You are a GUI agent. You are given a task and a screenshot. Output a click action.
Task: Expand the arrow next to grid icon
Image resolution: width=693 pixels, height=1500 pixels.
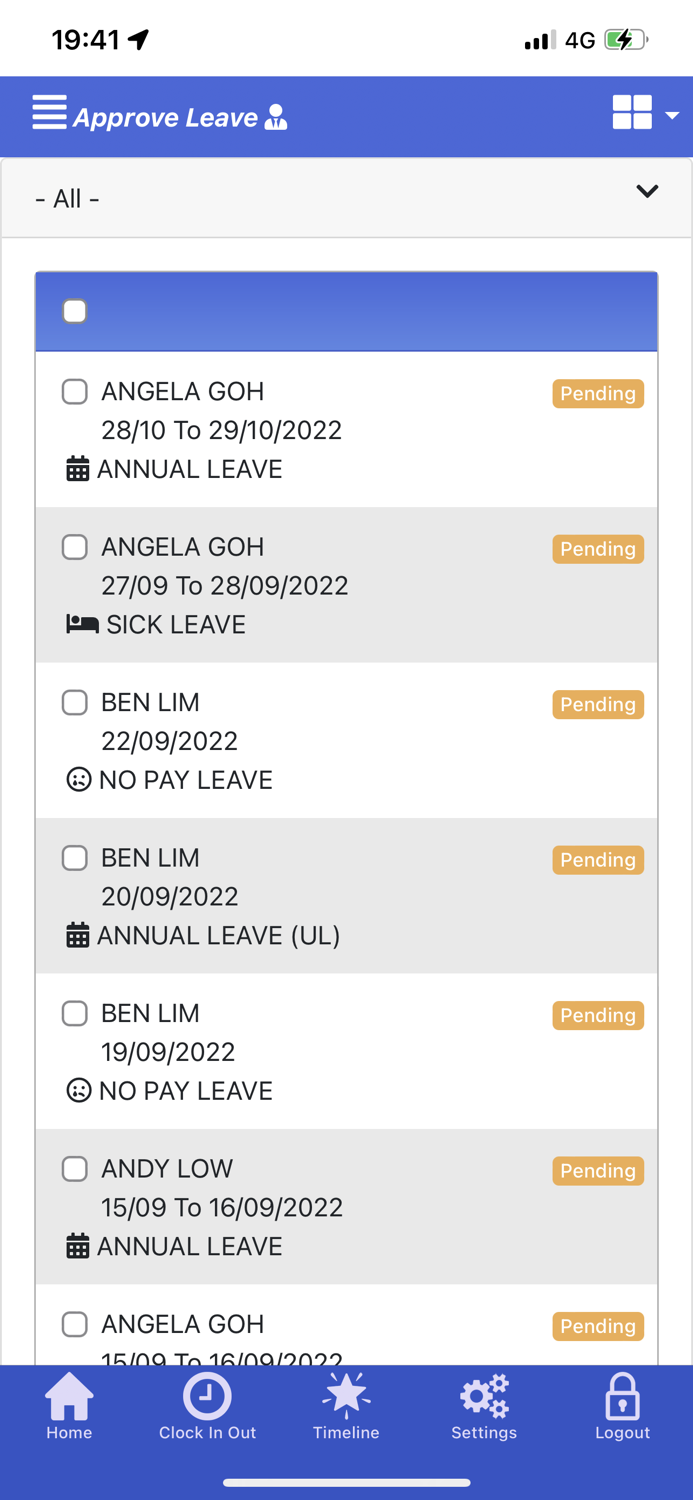(x=672, y=116)
